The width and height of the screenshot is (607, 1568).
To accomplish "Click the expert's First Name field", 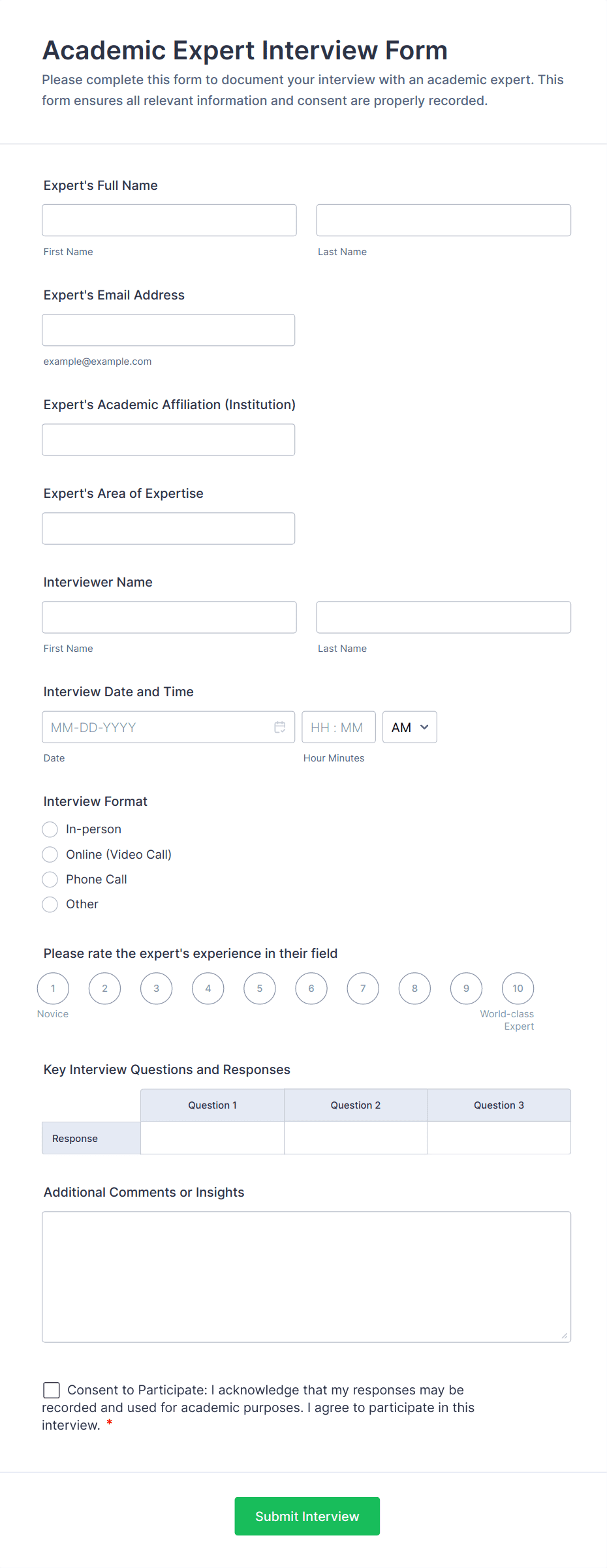I will (x=169, y=220).
